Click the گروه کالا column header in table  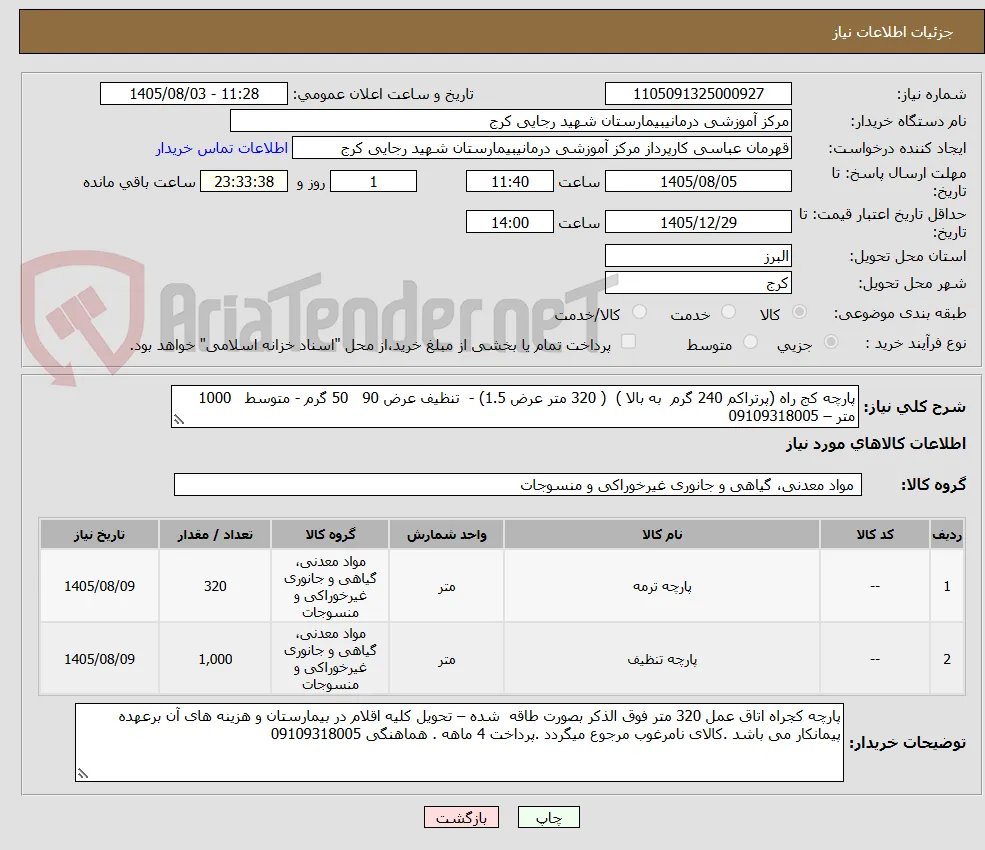[x=330, y=535]
